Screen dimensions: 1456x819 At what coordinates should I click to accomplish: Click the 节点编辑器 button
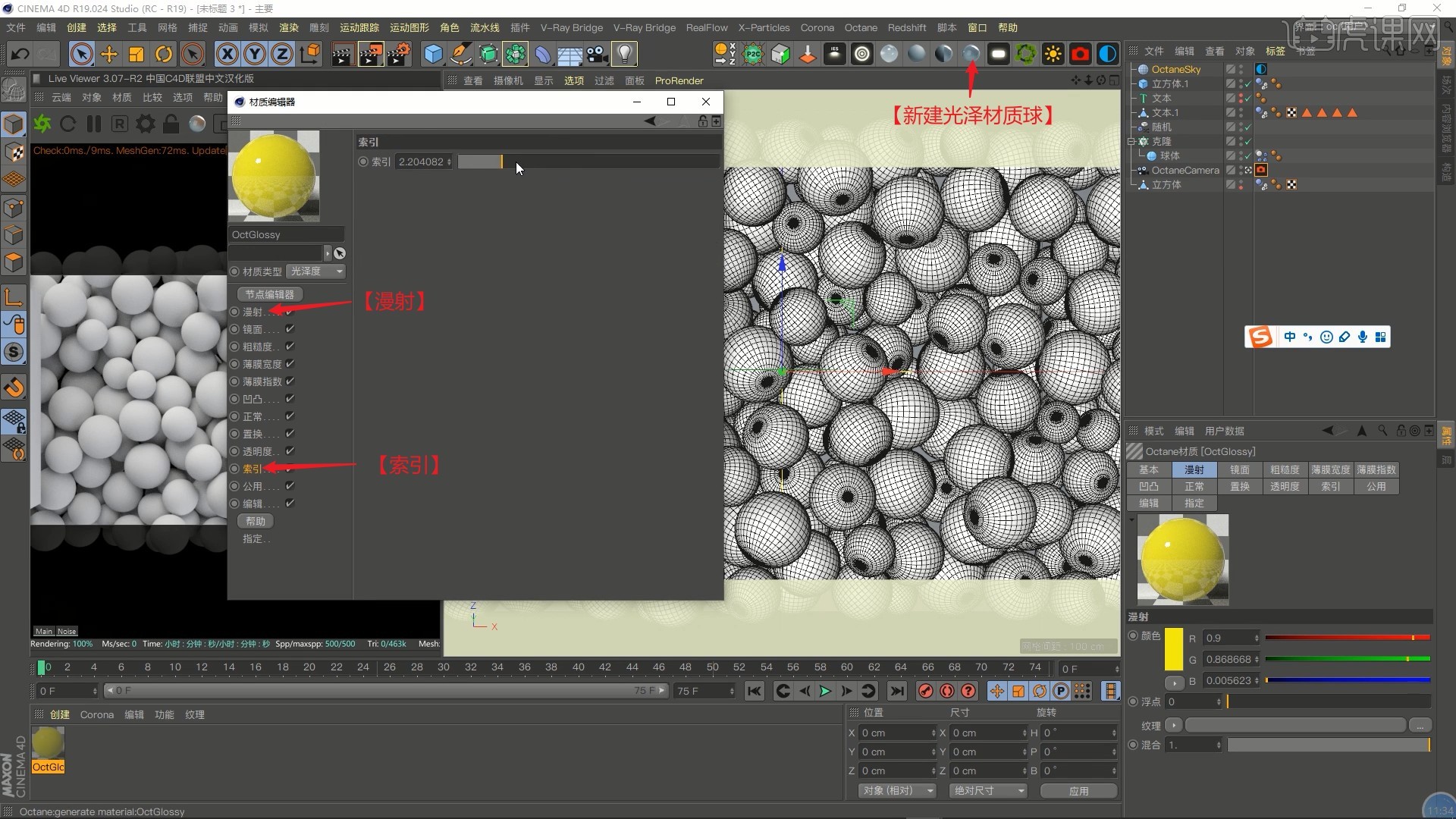269,294
